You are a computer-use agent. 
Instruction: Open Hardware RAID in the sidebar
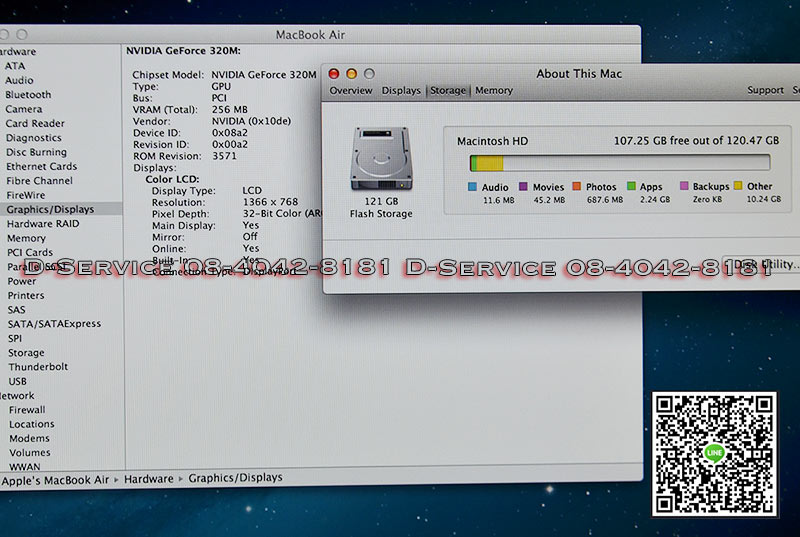click(43, 223)
